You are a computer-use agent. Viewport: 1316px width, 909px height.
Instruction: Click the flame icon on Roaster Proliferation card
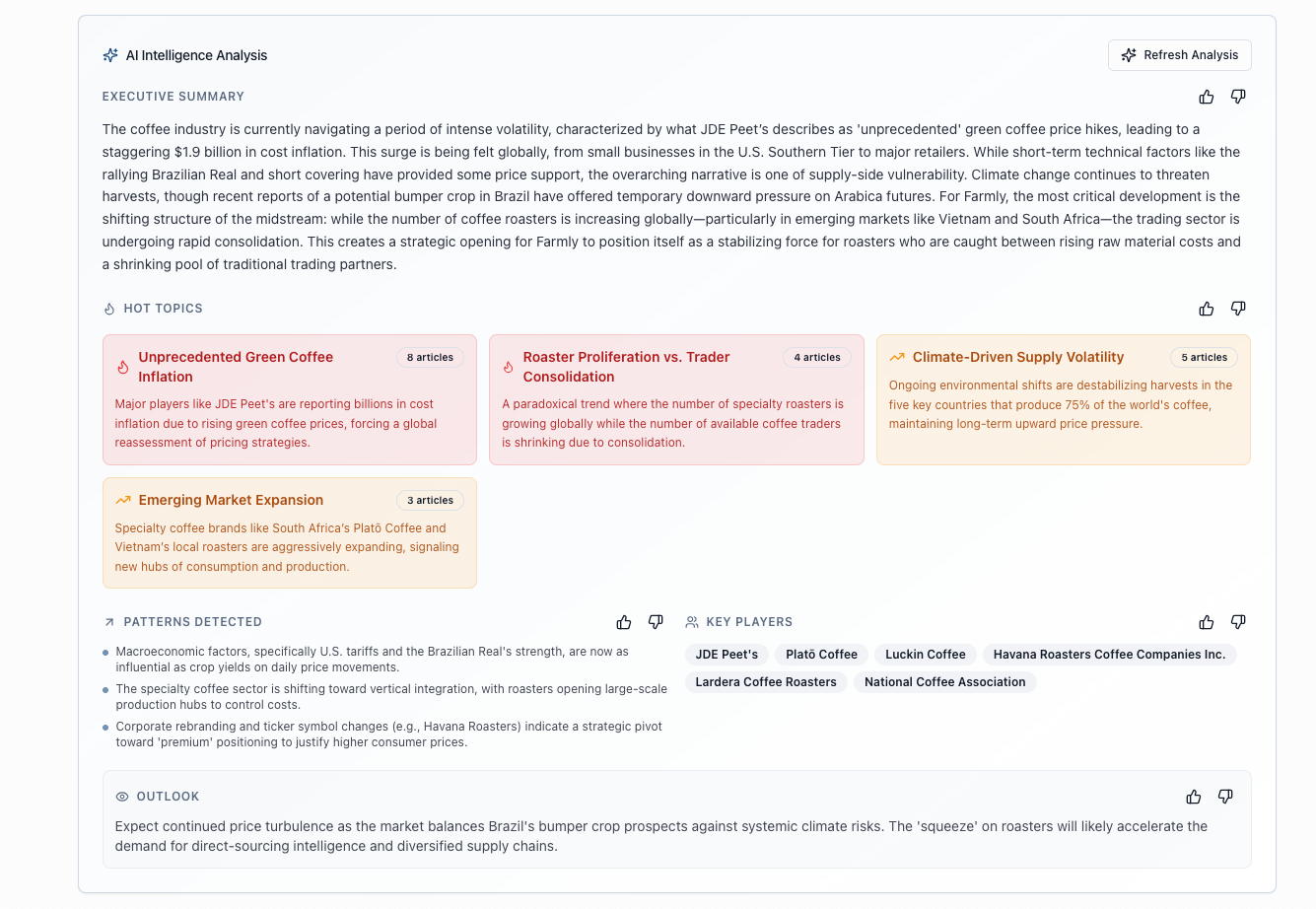point(508,366)
